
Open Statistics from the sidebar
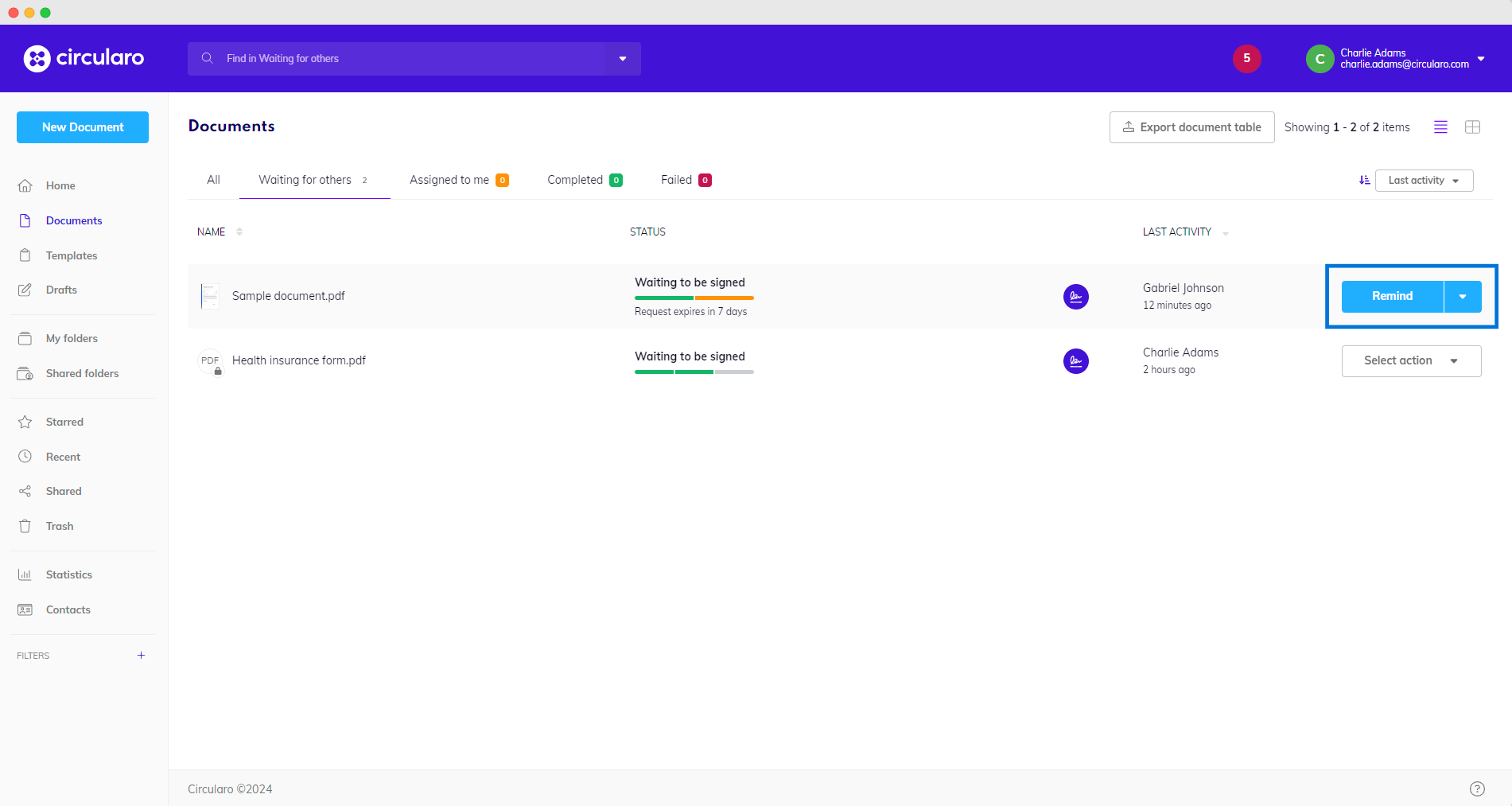pyautogui.click(x=68, y=574)
